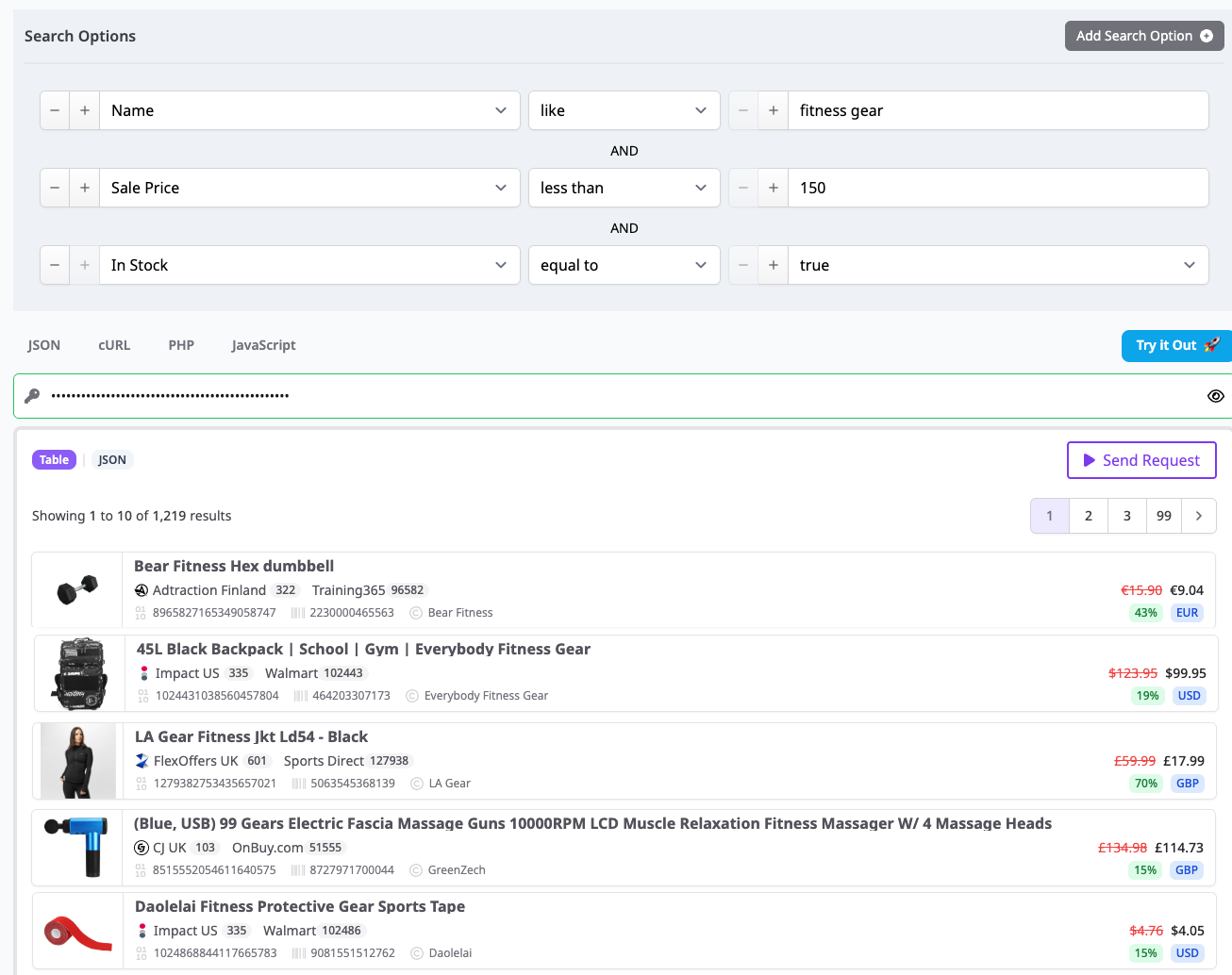Click the EUR currency badge
Screen dimensions: 1232x975
click(1187, 613)
